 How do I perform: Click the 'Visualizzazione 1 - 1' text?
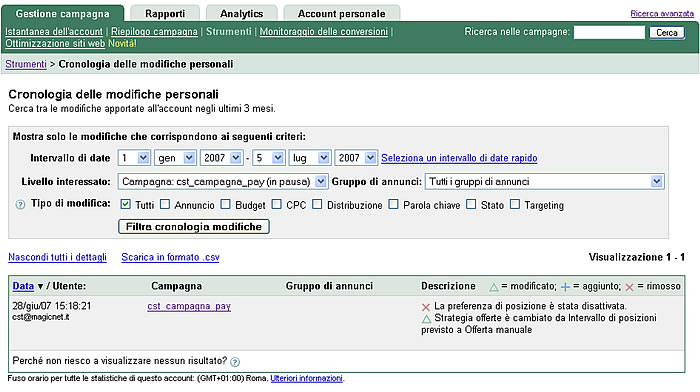[x=637, y=257]
